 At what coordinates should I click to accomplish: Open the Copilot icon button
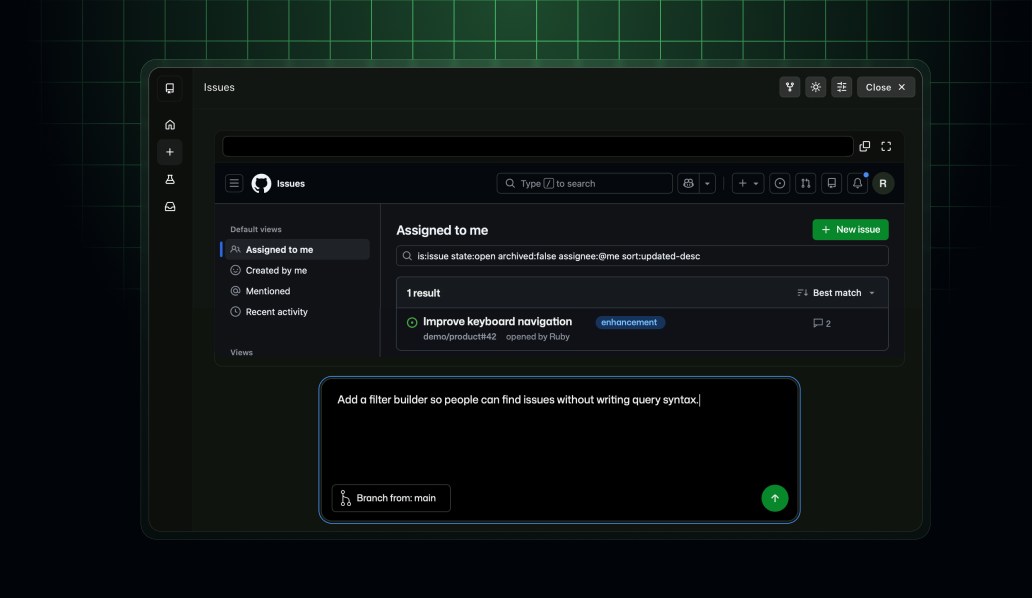688,184
